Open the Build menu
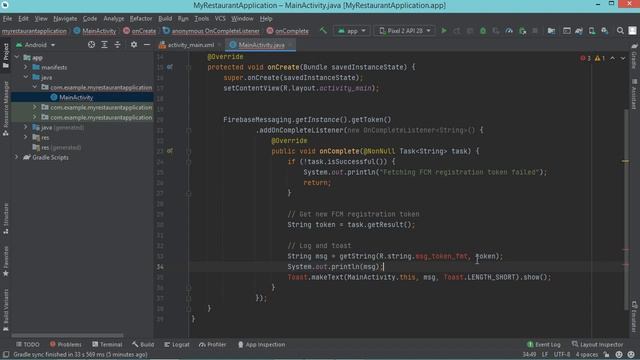640x360 pixels. (165, 18)
